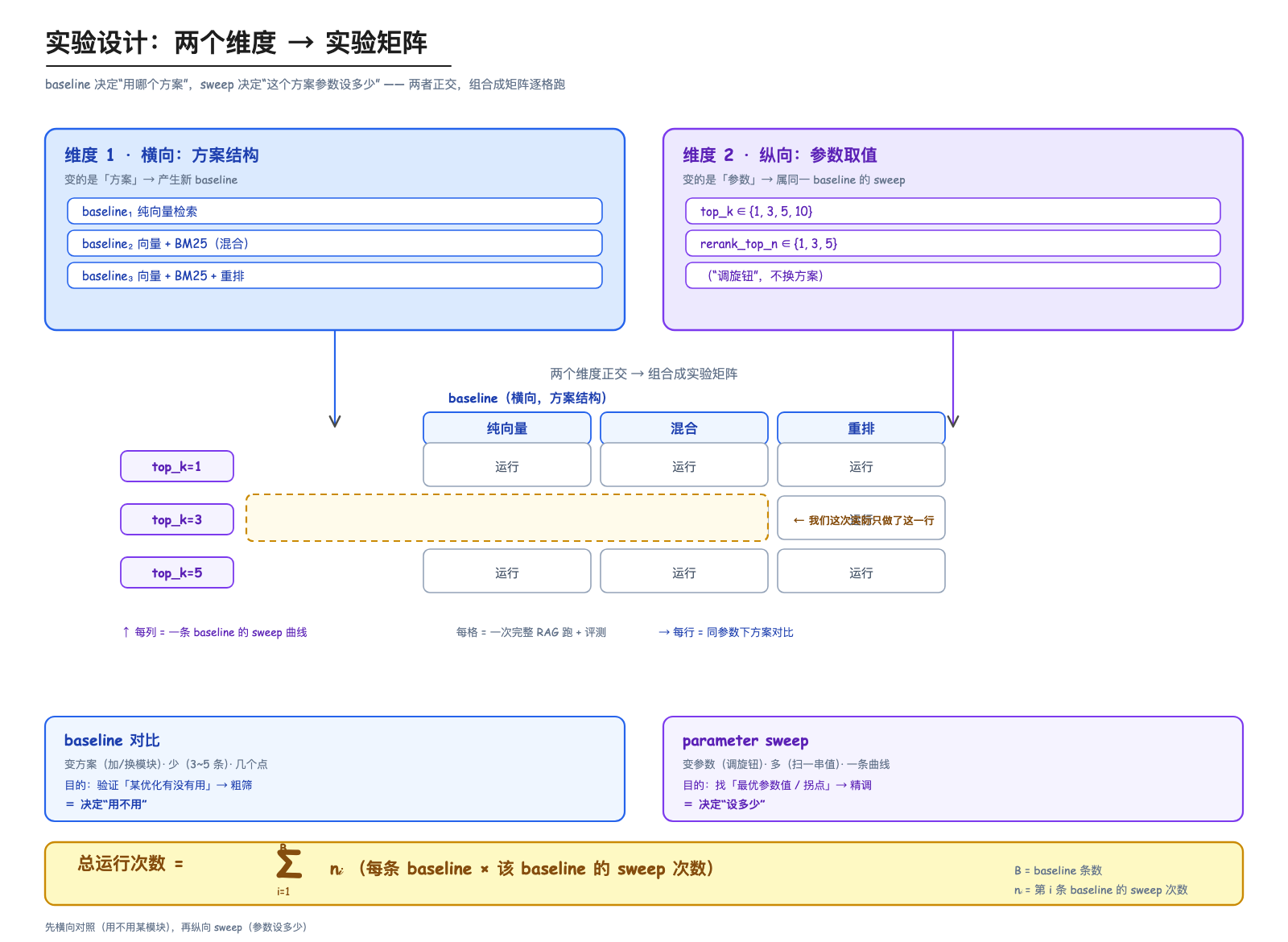The image size is (1288, 942).
Task: Click the "top_k=1" row label
Action: [x=177, y=466]
